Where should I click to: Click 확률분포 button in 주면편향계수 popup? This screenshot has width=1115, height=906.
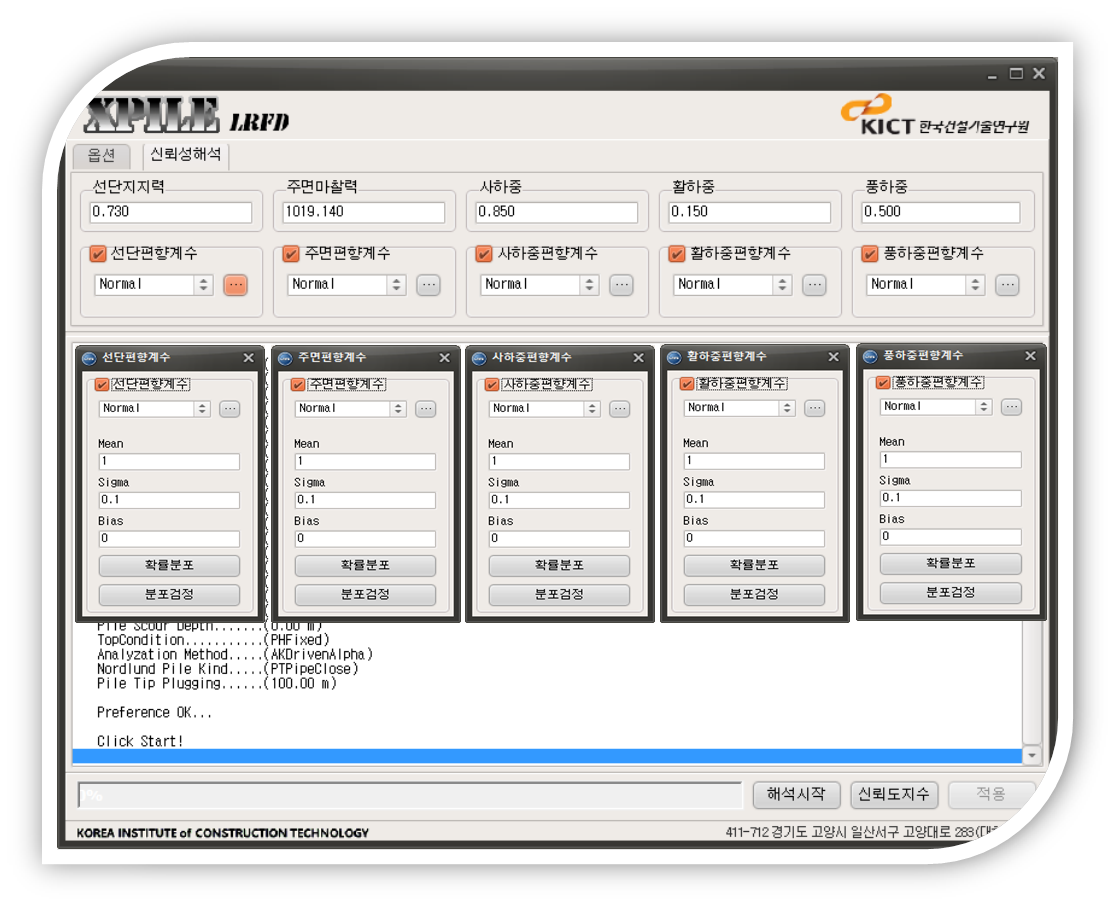[x=365, y=565]
